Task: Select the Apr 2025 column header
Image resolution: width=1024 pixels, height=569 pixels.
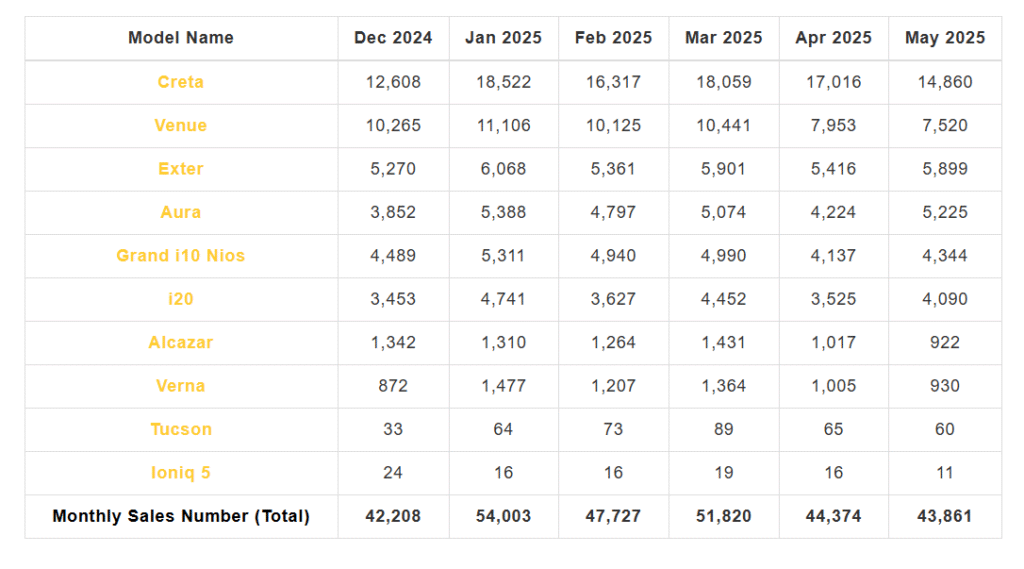Action: coord(833,38)
